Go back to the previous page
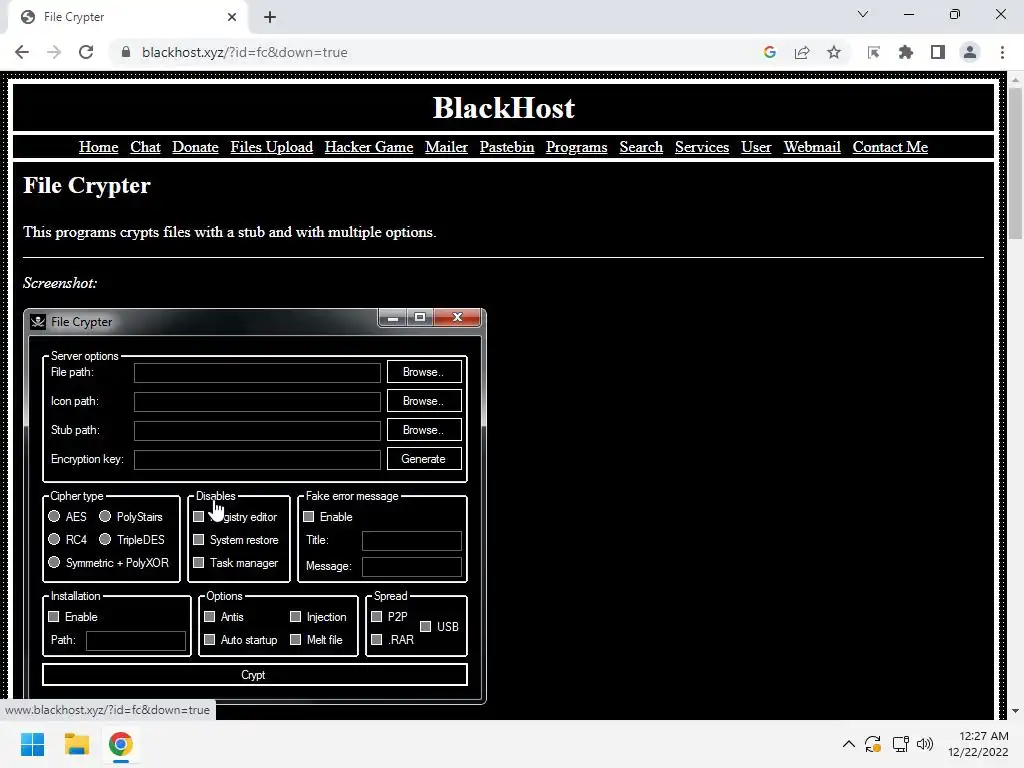The height and width of the screenshot is (768, 1024). tap(22, 52)
